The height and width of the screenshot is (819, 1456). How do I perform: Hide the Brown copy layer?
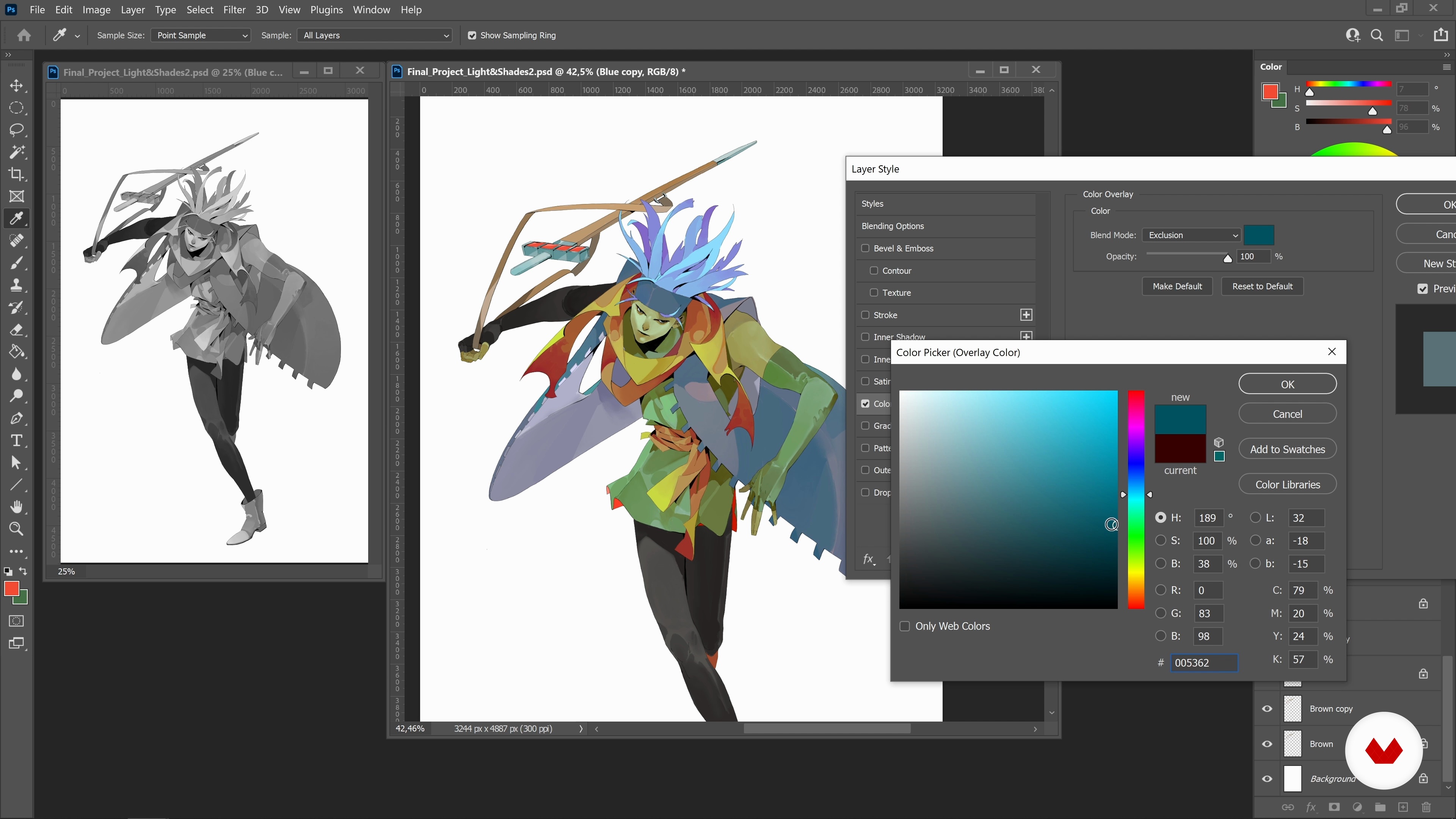[x=1267, y=709]
